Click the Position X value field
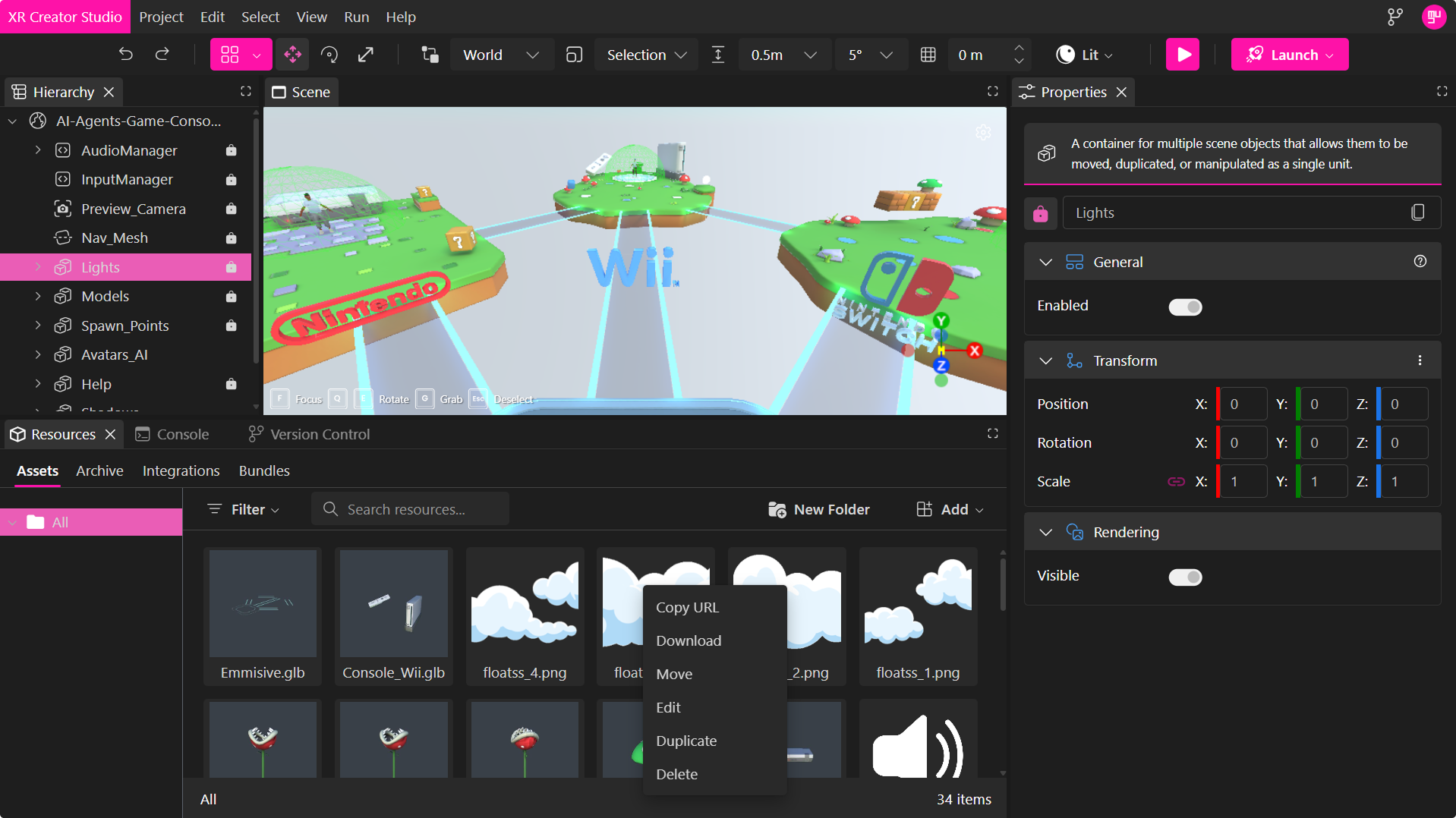The image size is (1456, 818). pyautogui.click(x=1243, y=404)
